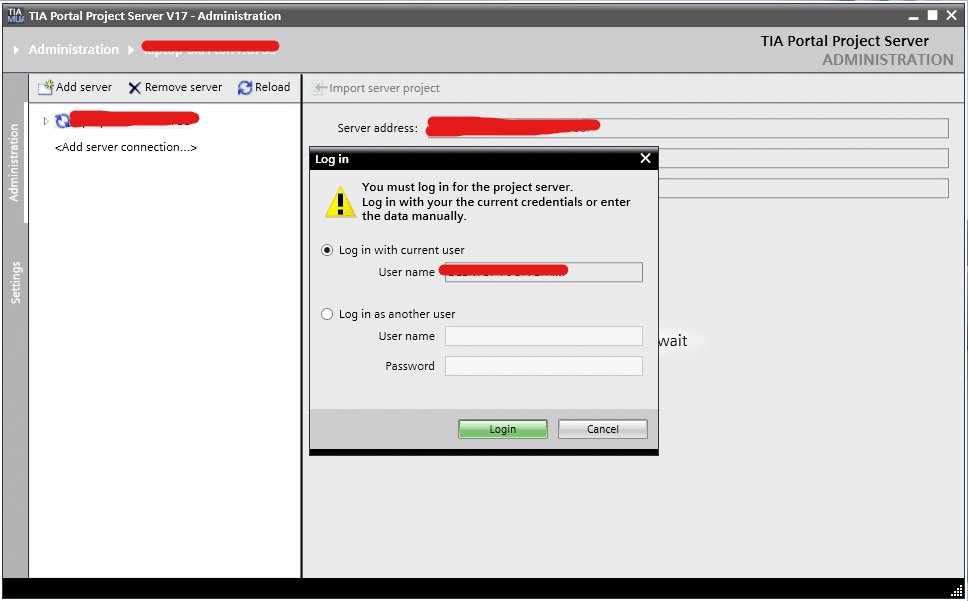Click the server connection sync icon in tree
The width and height of the screenshot is (968, 601).
[x=62, y=121]
